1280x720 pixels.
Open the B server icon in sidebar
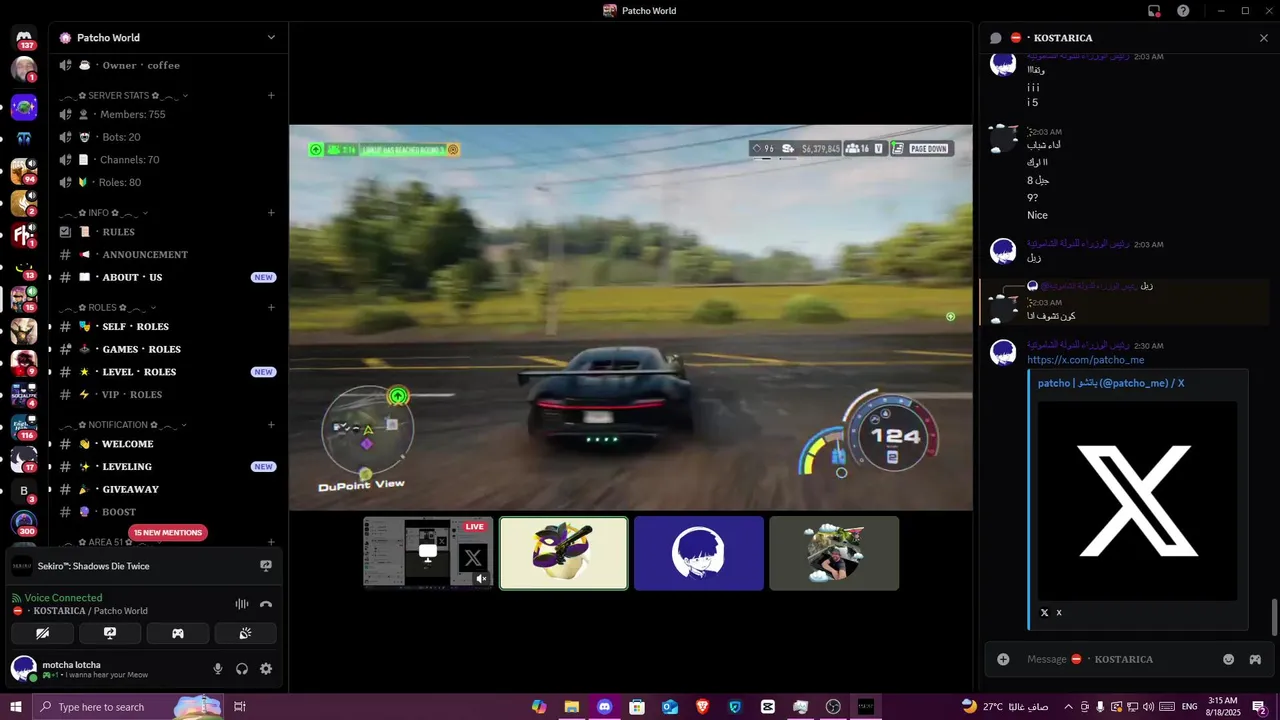tap(24, 490)
